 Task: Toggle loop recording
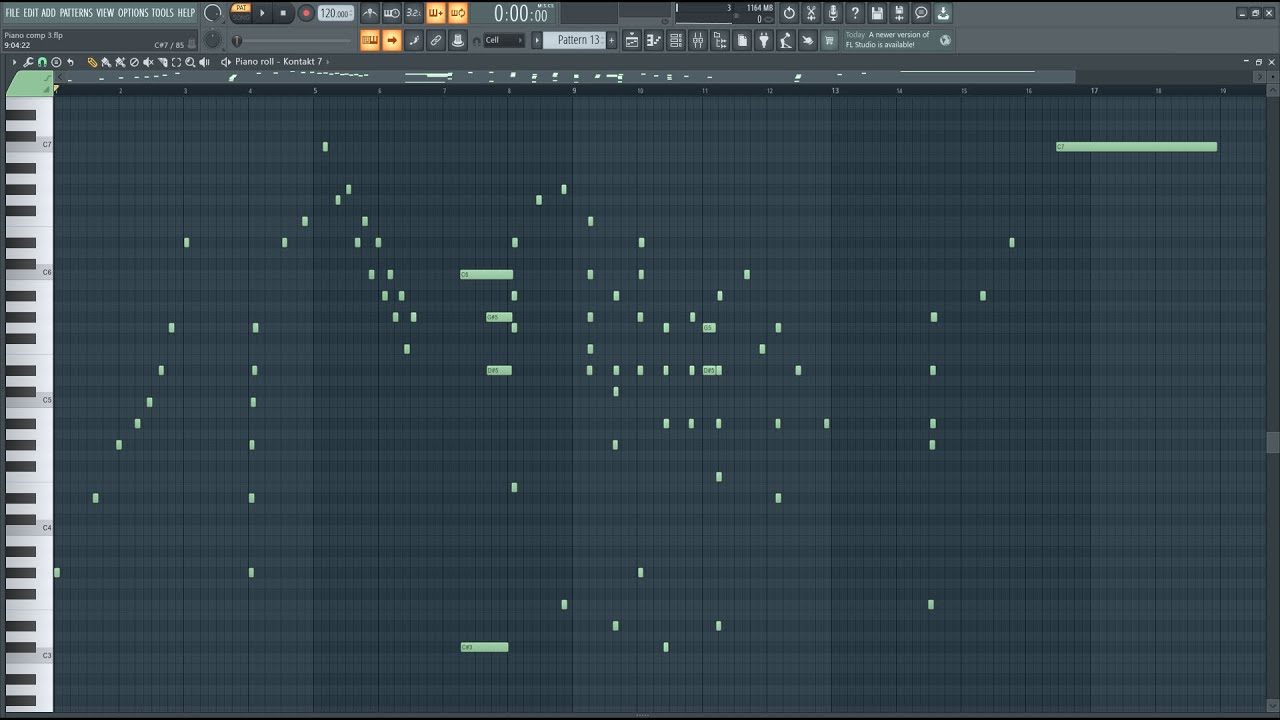tap(458, 13)
